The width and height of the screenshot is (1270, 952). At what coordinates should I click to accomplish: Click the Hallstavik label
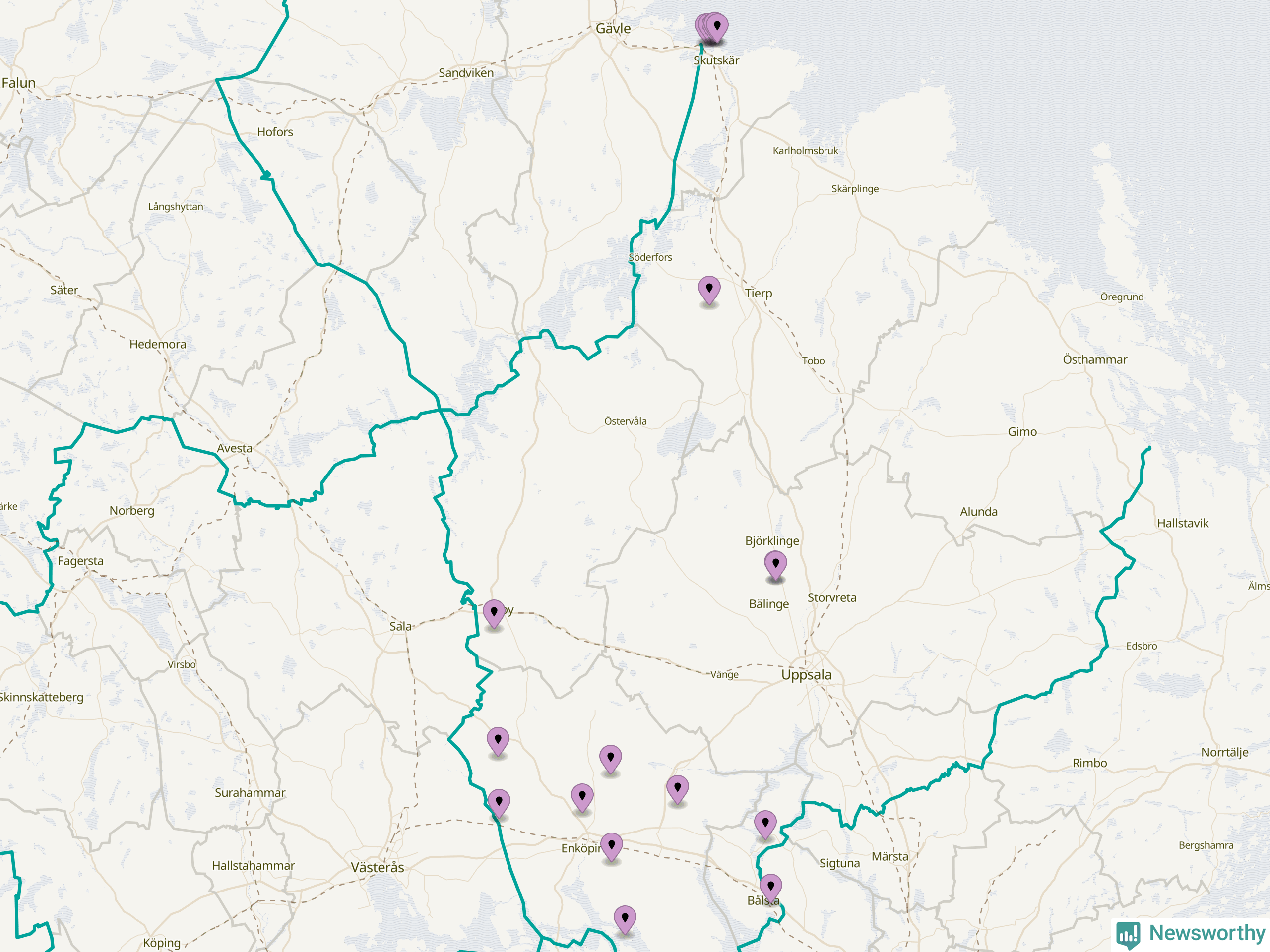click(1183, 523)
